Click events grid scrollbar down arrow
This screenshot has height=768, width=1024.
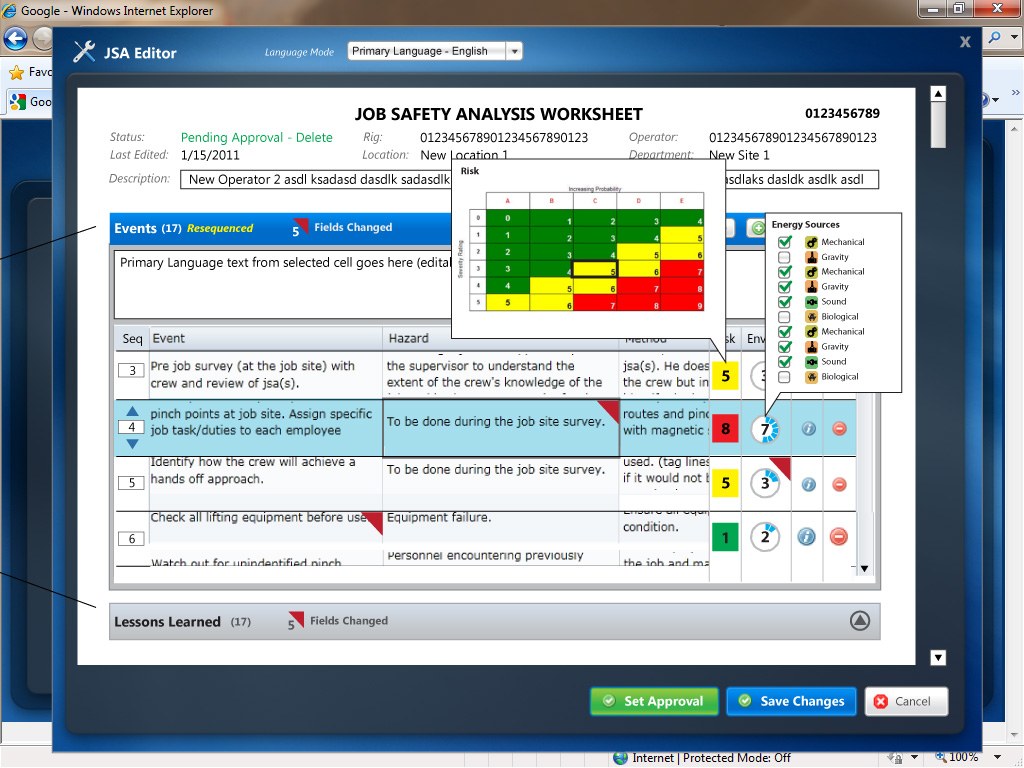coord(864,568)
